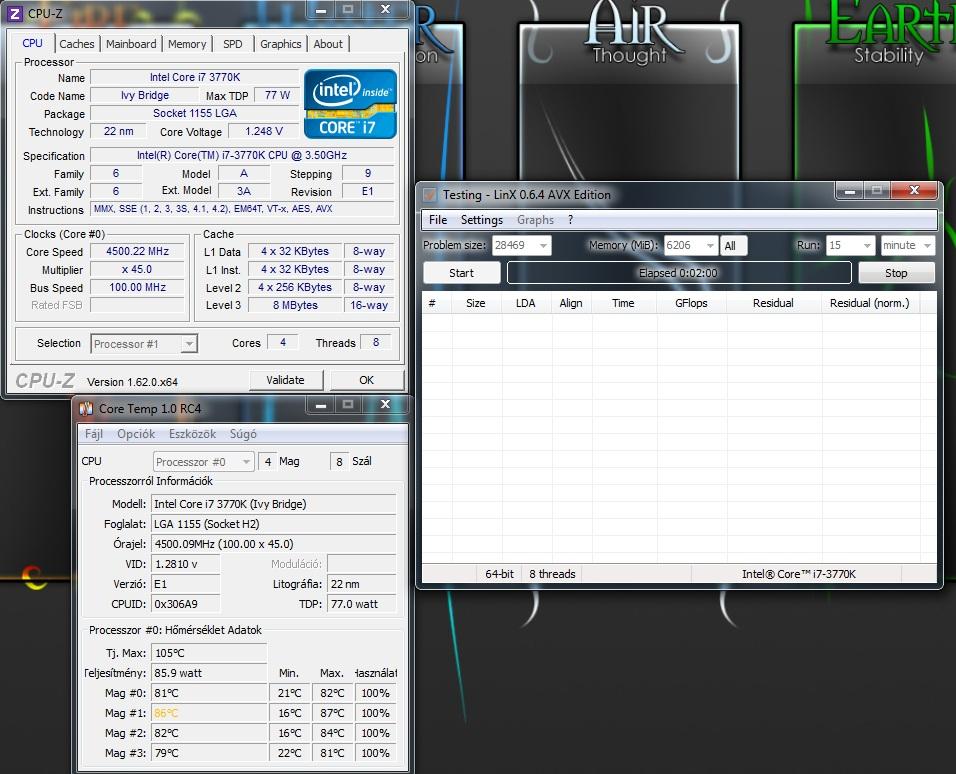Click the Specification field in CPU-Z
The width and height of the screenshot is (956, 774).
243,156
